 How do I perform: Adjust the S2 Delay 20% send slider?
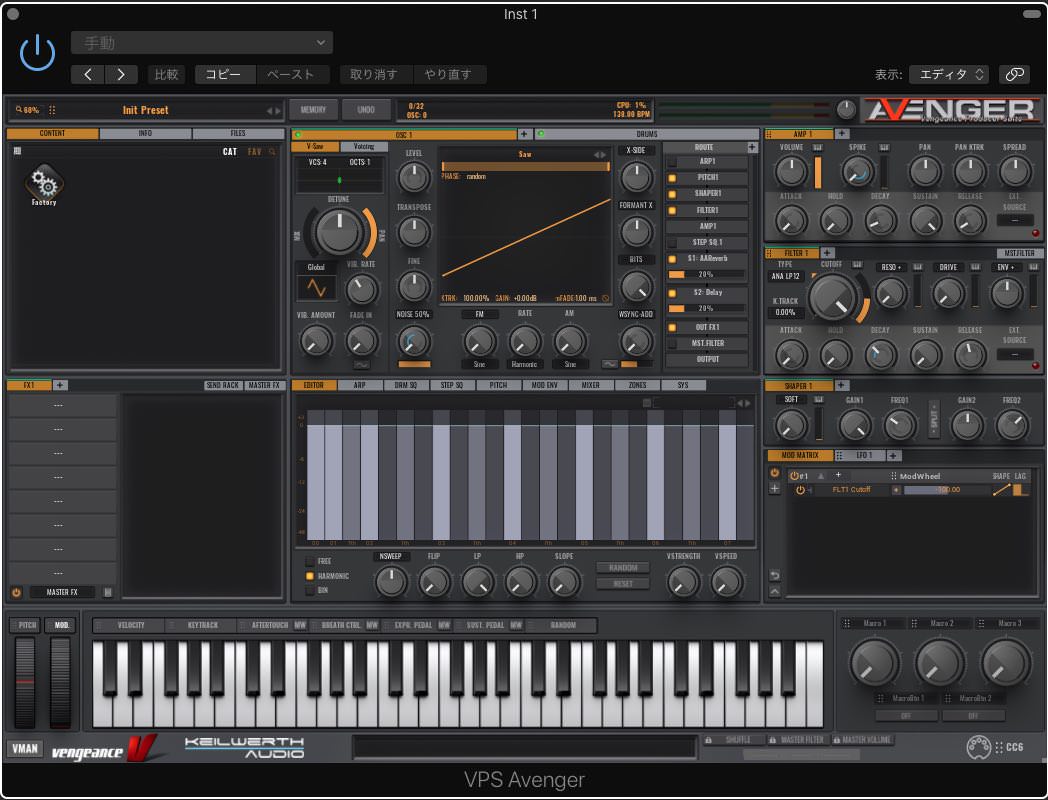(x=706, y=309)
